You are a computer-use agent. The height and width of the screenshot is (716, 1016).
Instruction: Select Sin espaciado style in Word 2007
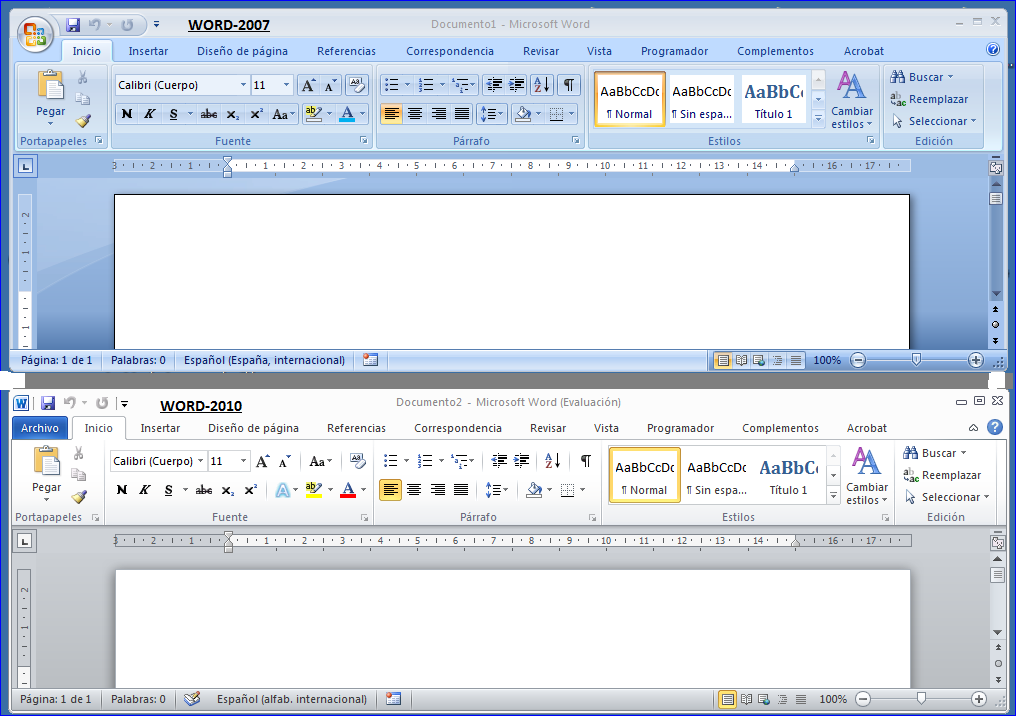coord(702,100)
